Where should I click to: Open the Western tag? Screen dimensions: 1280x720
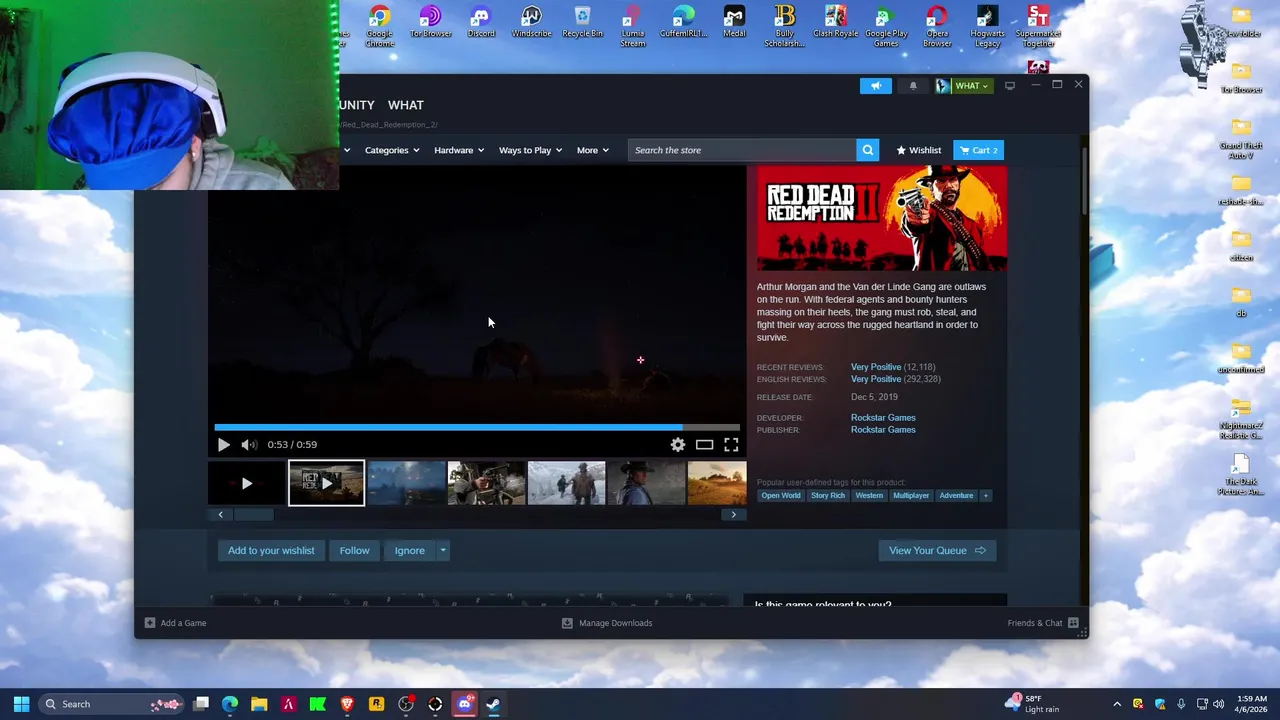tap(869, 495)
